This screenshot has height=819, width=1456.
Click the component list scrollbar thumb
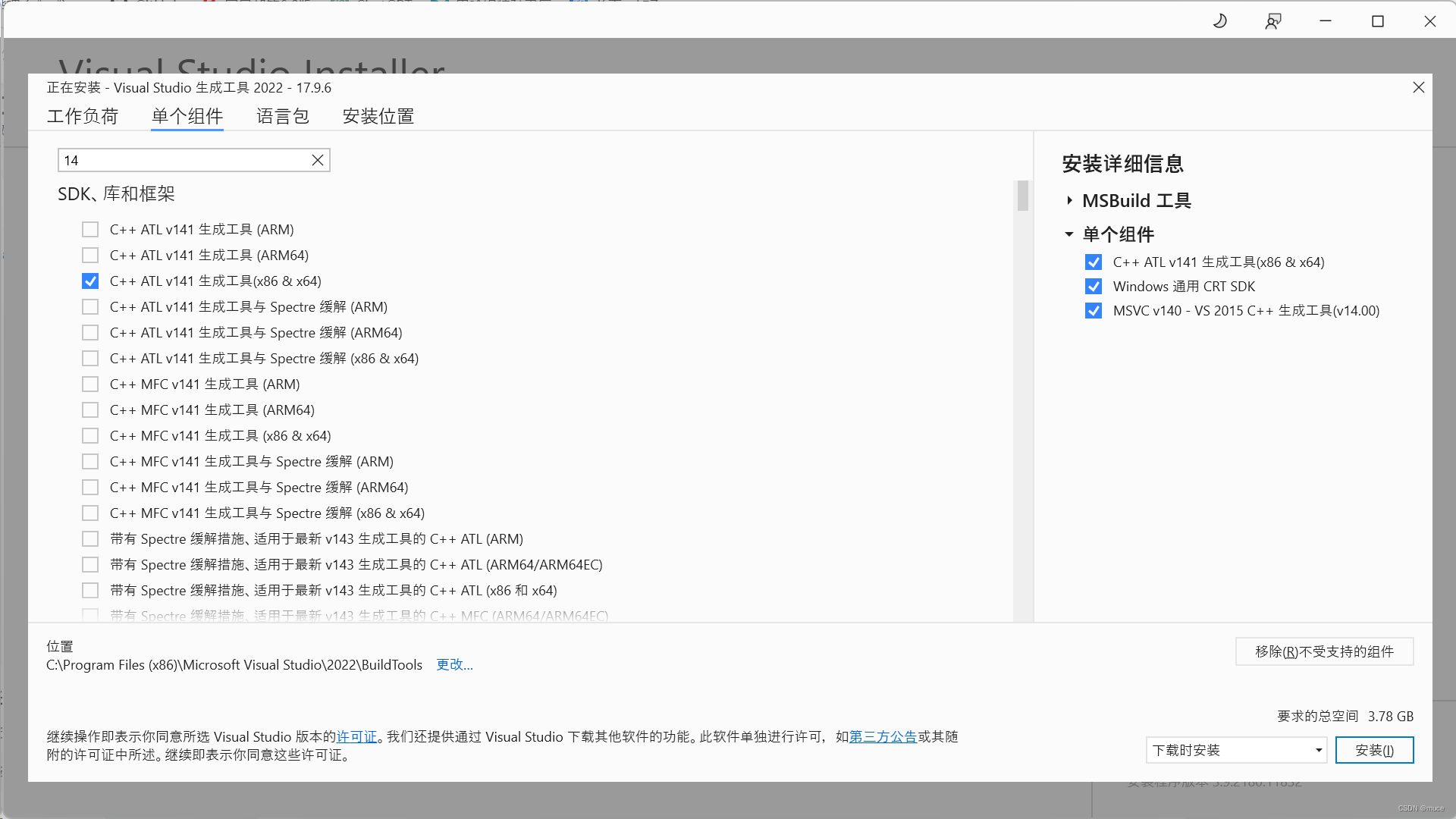1022,196
